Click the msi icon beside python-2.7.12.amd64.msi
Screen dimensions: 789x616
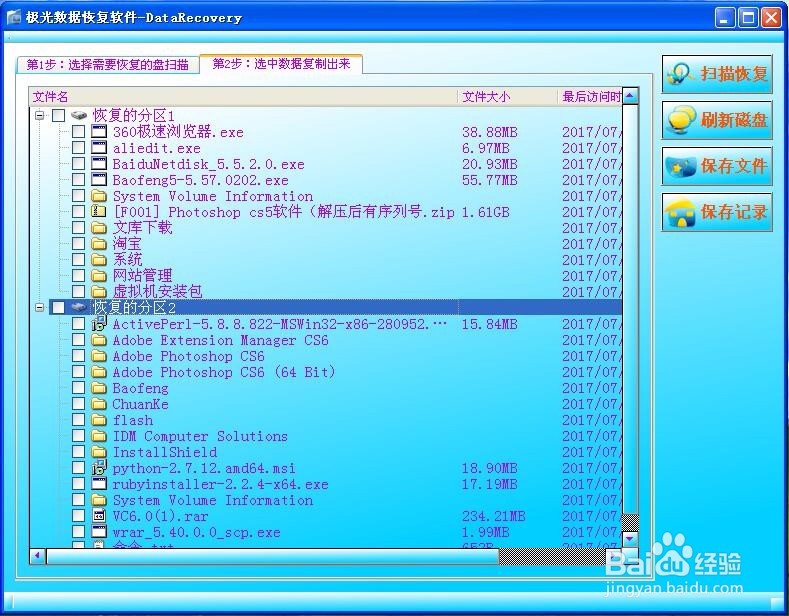pos(99,468)
